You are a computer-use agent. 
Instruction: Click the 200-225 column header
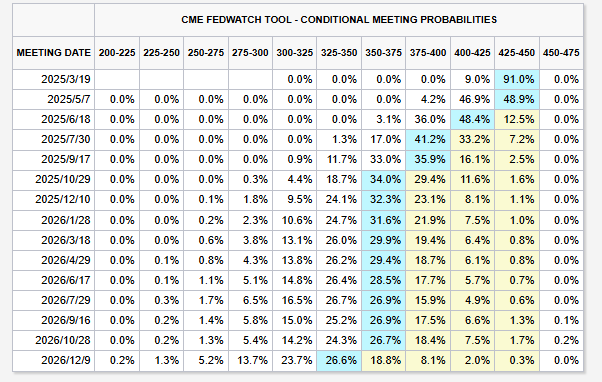click(117, 53)
